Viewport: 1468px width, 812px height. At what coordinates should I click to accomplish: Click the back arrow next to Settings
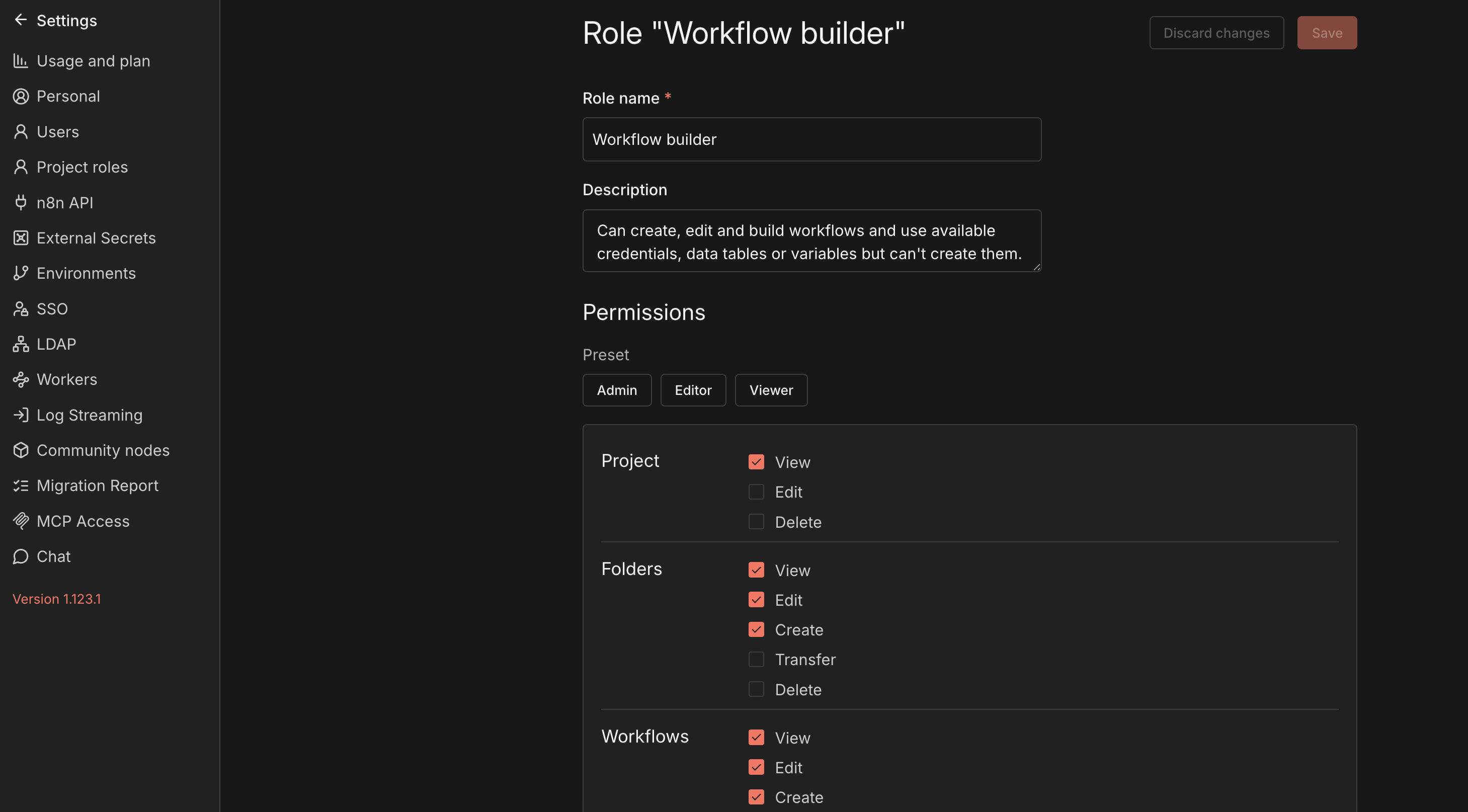pos(21,20)
